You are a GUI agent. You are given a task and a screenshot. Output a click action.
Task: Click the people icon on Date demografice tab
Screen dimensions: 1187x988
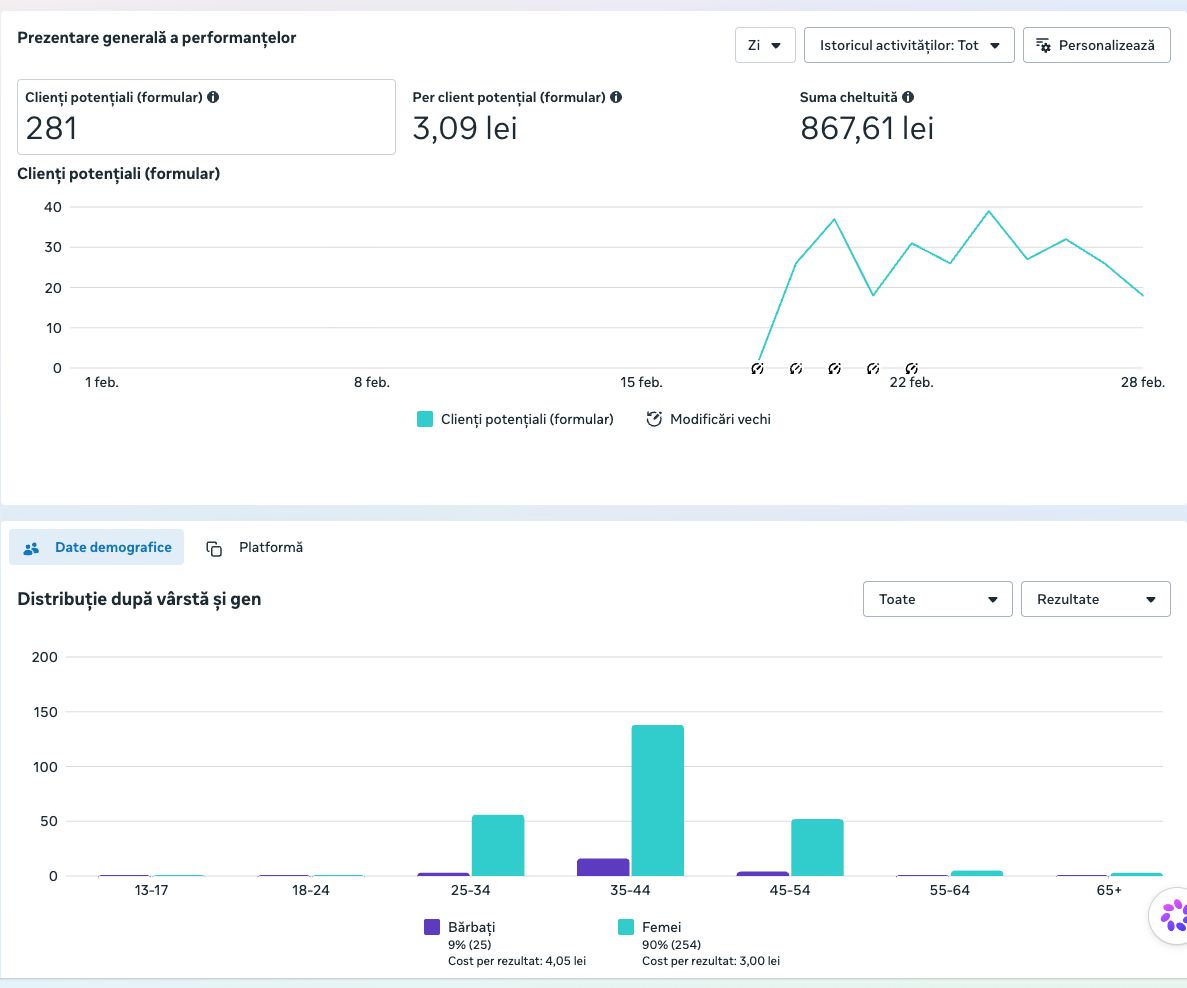point(31,548)
